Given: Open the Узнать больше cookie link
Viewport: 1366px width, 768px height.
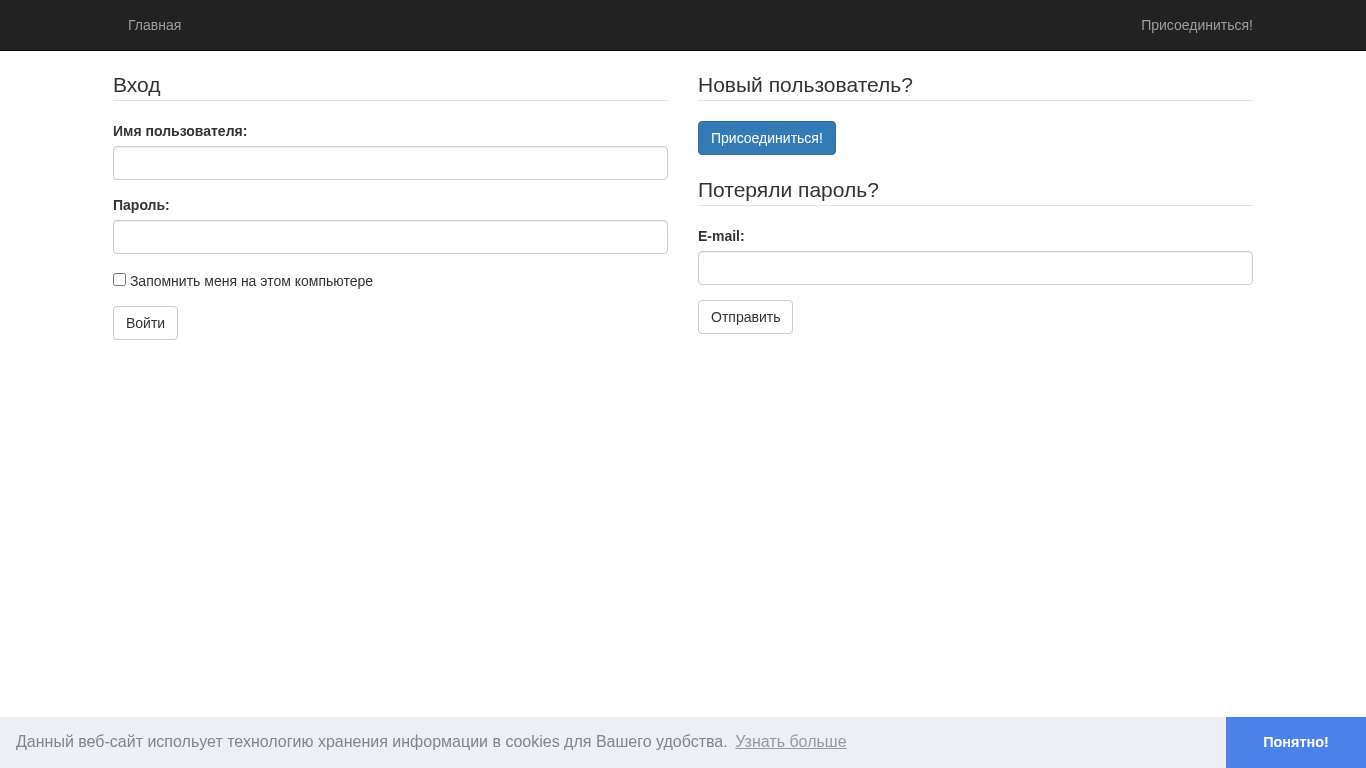Looking at the screenshot, I should pos(790,742).
